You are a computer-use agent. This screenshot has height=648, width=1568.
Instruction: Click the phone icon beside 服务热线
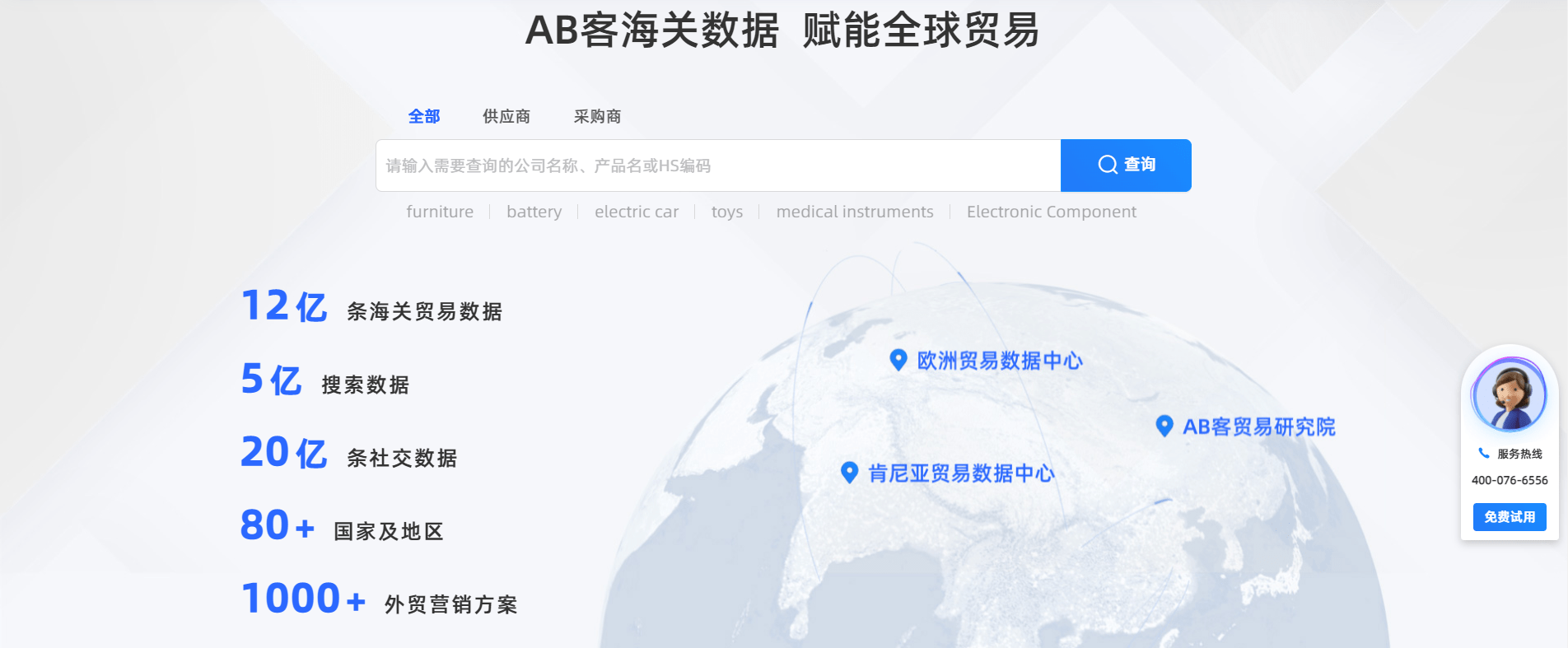[1484, 453]
